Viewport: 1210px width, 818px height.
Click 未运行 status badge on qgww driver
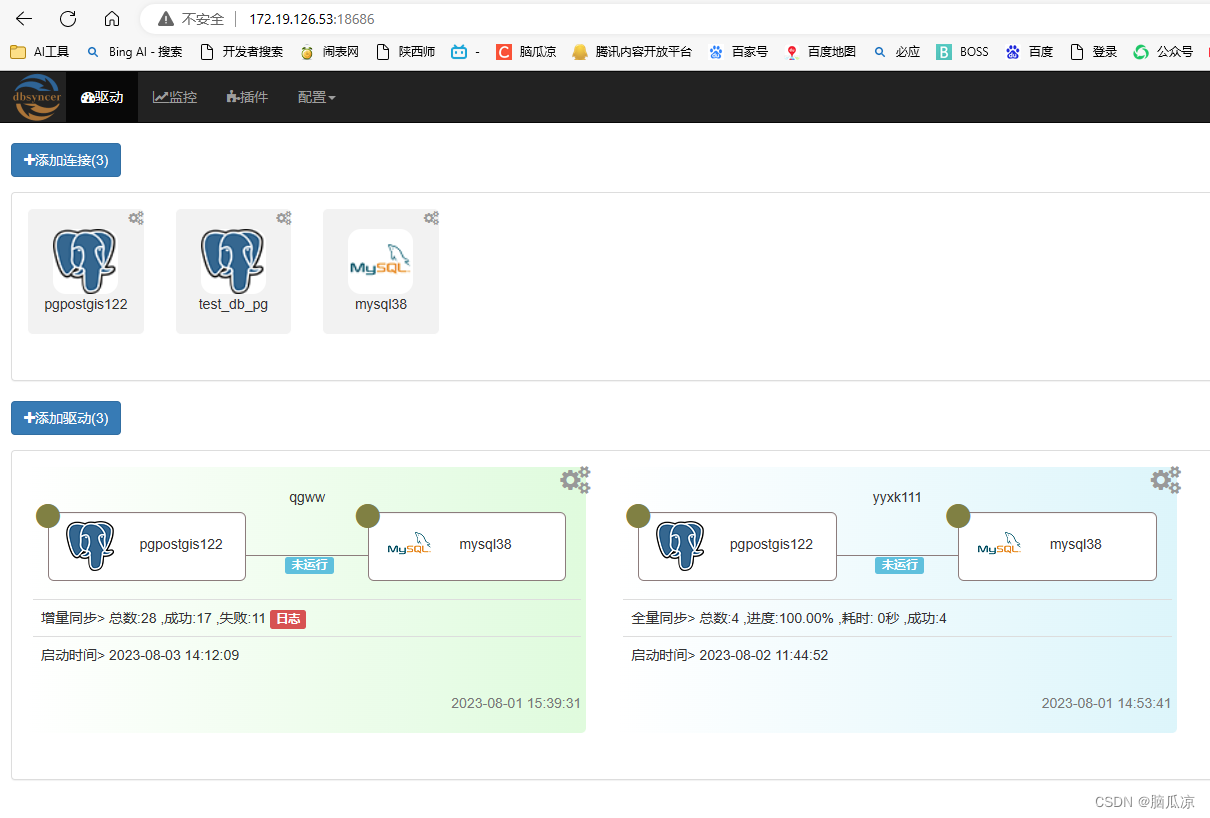coord(308,565)
